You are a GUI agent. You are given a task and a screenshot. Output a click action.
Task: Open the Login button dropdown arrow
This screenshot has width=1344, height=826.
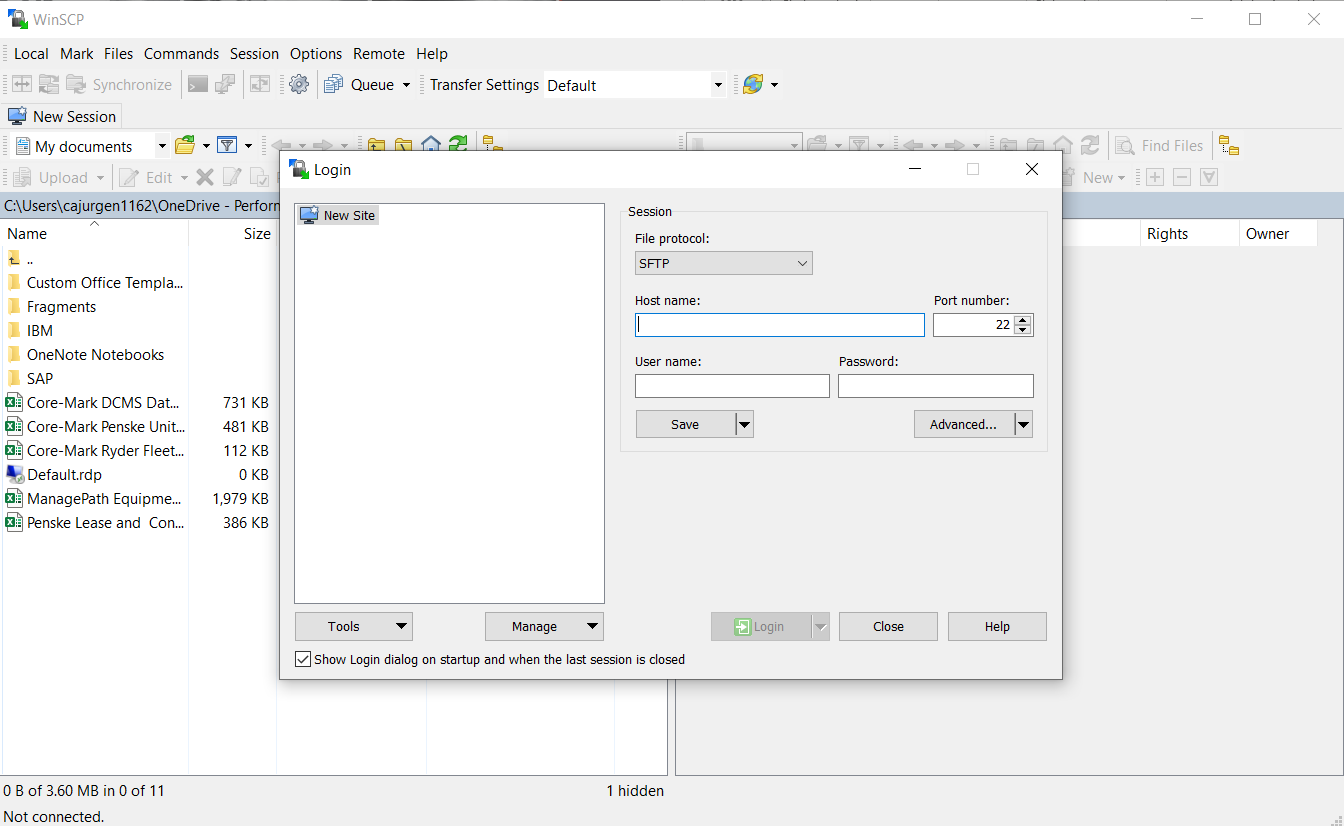coord(821,626)
